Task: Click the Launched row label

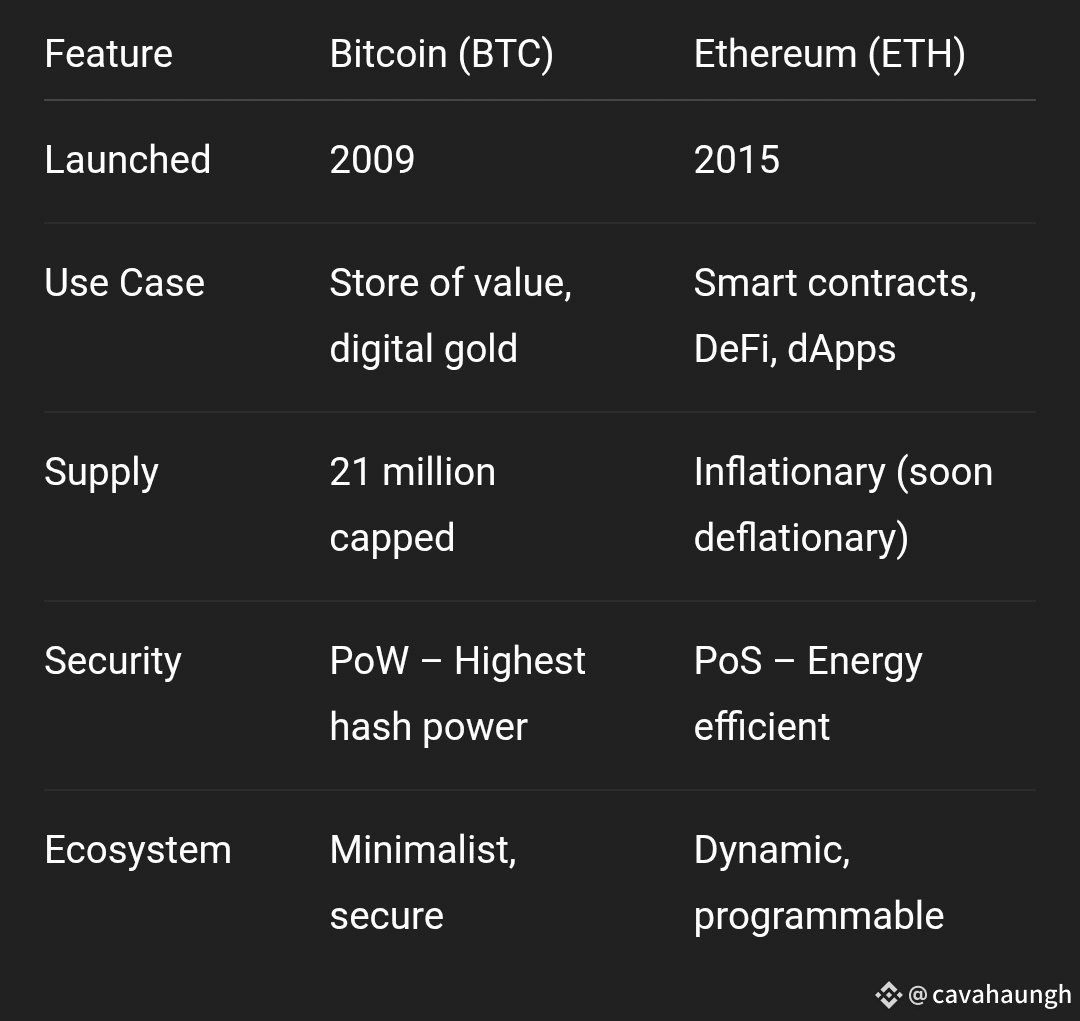Action: (x=127, y=160)
